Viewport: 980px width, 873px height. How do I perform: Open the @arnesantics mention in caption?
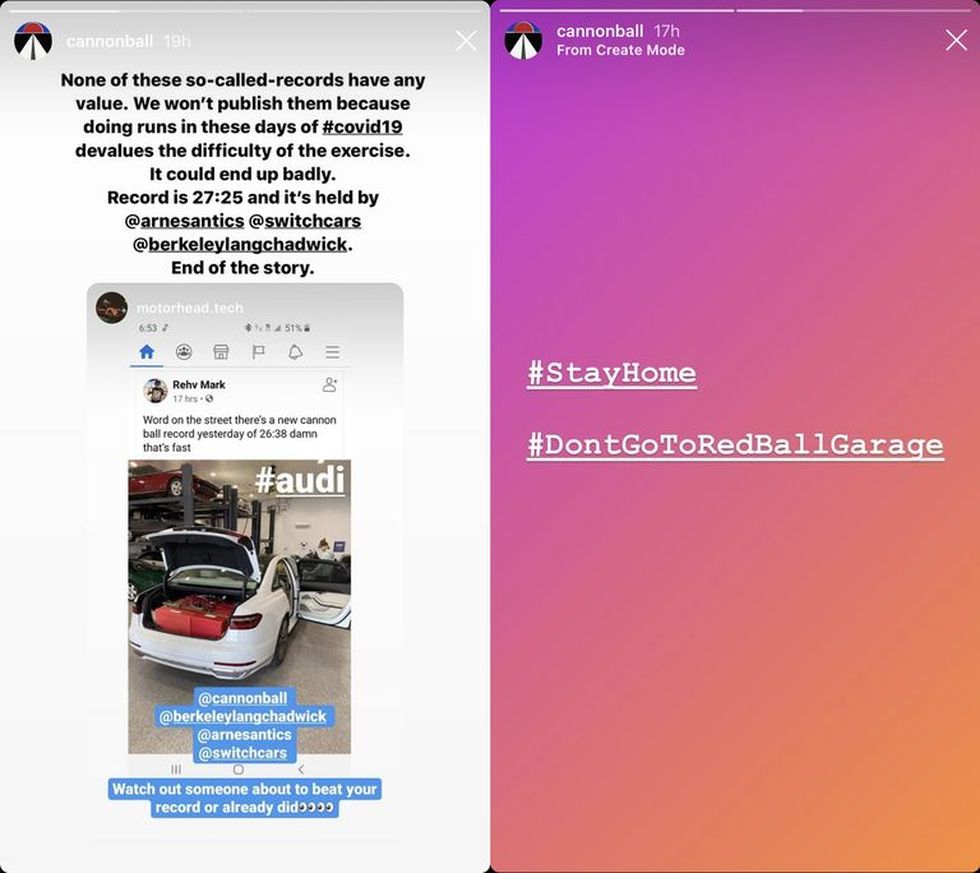click(x=184, y=221)
